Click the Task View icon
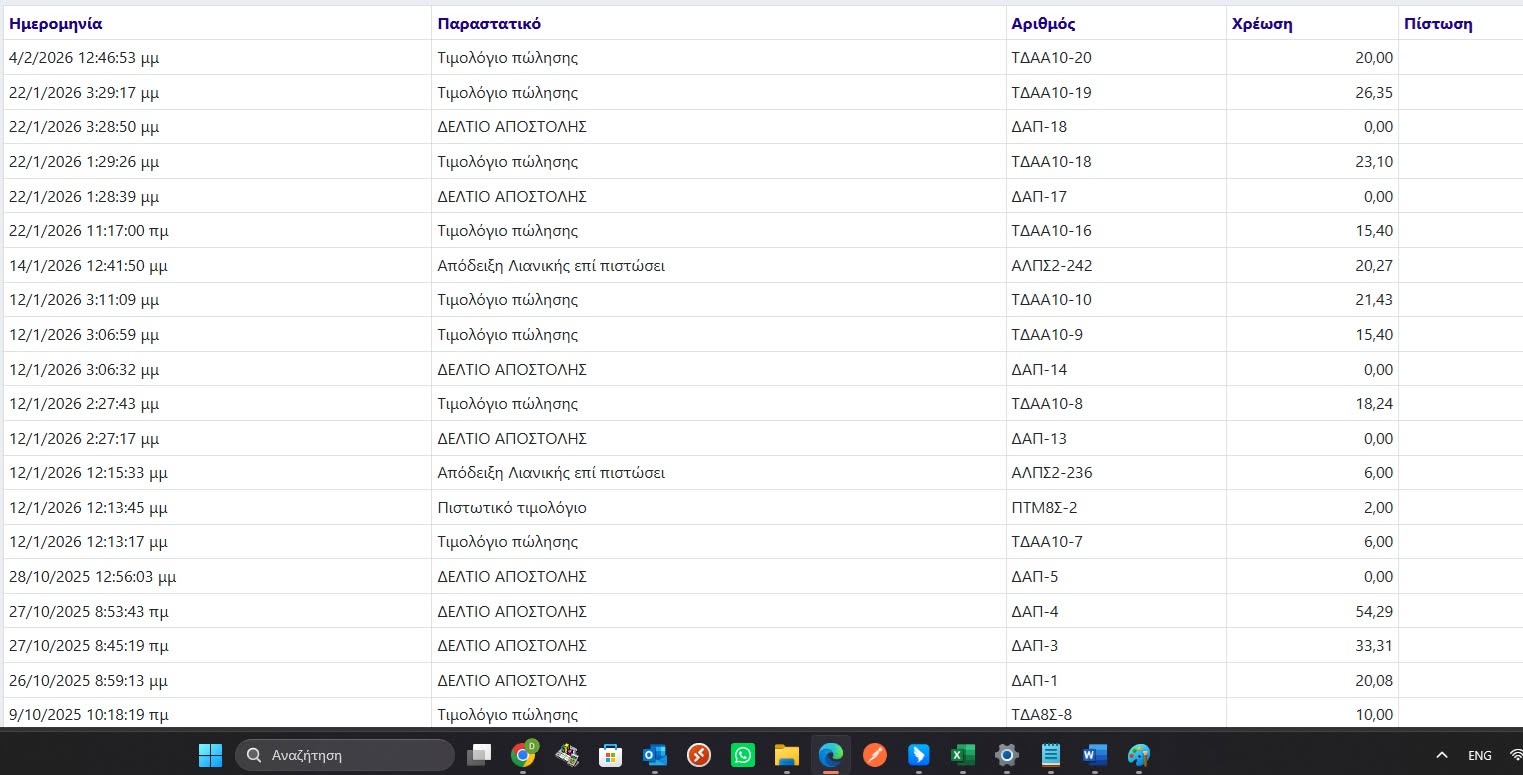The image size is (1523, 775). pos(480,755)
